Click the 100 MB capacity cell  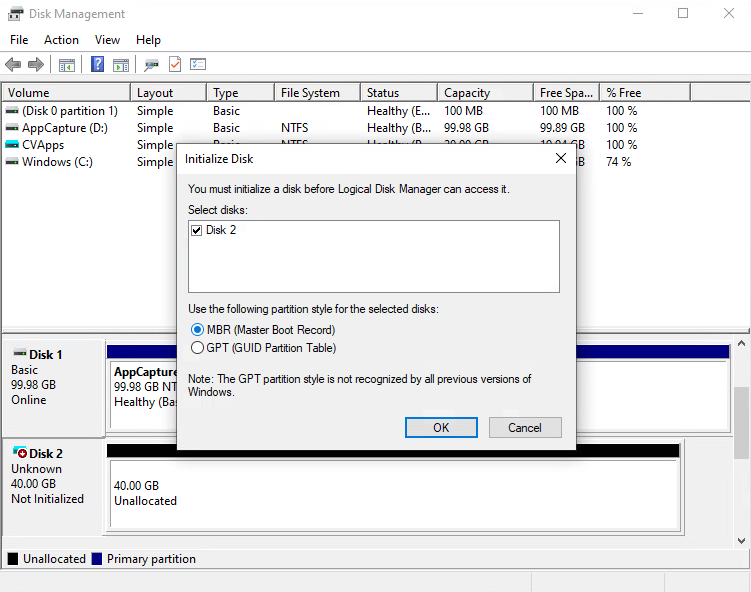point(463,111)
